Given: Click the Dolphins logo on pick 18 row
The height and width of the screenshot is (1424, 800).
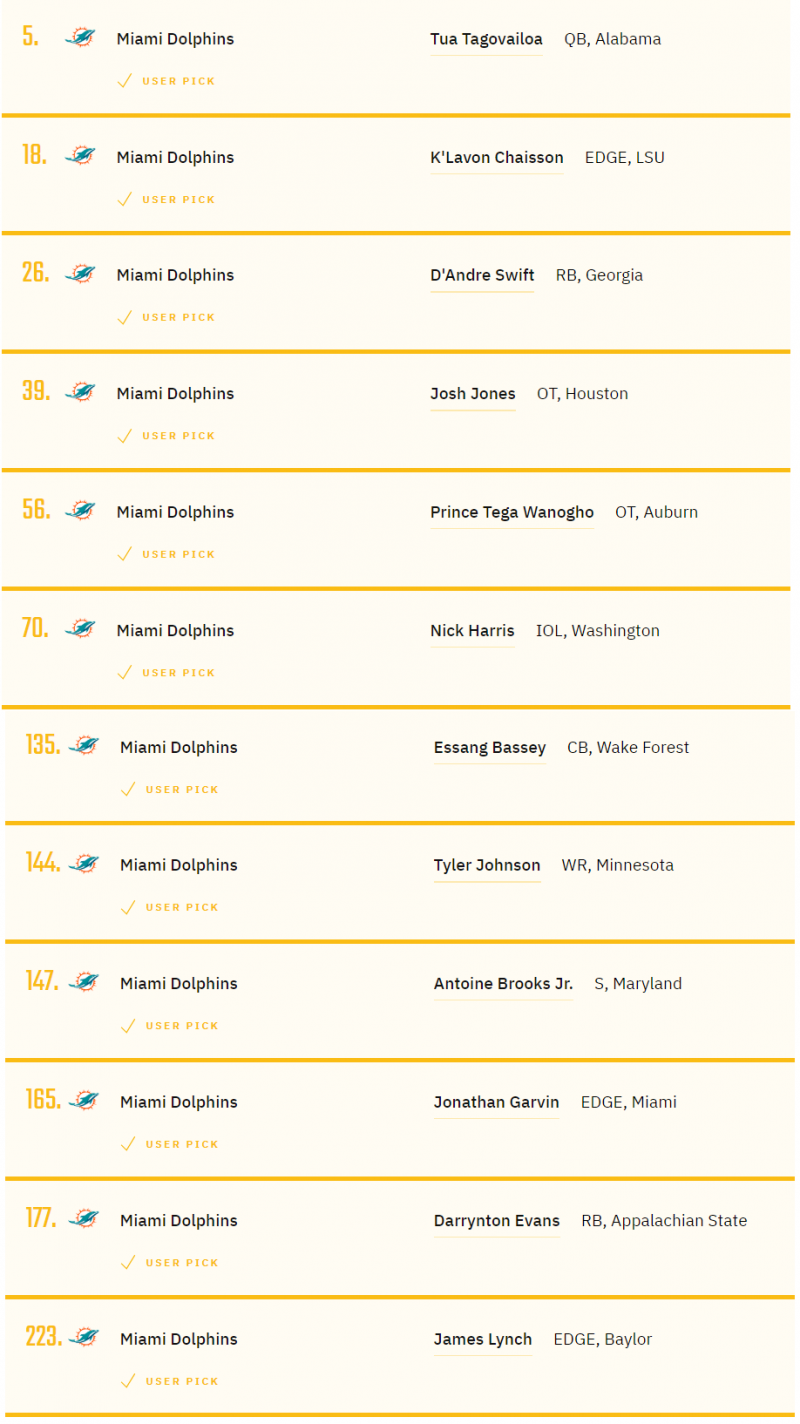Looking at the screenshot, I should pyautogui.click(x=80, y=156).
